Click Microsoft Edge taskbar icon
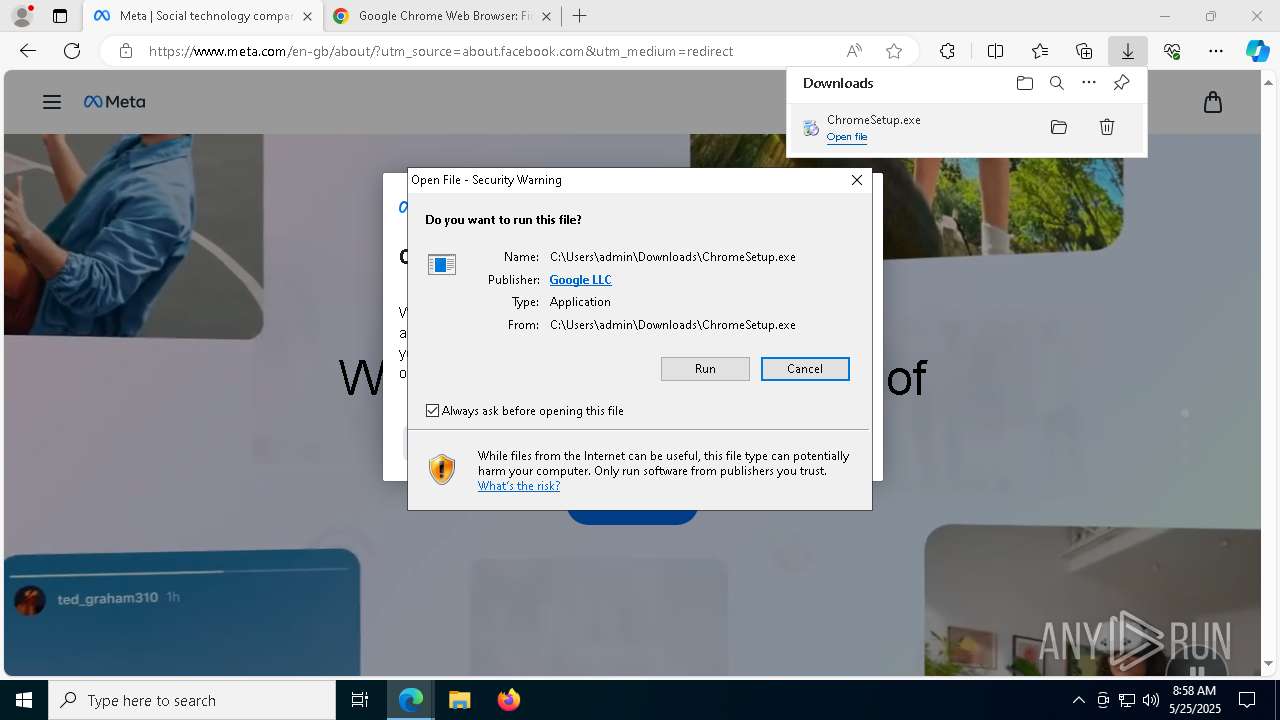The width and height of the screenshot is (1280, 720). pos(411,700)
